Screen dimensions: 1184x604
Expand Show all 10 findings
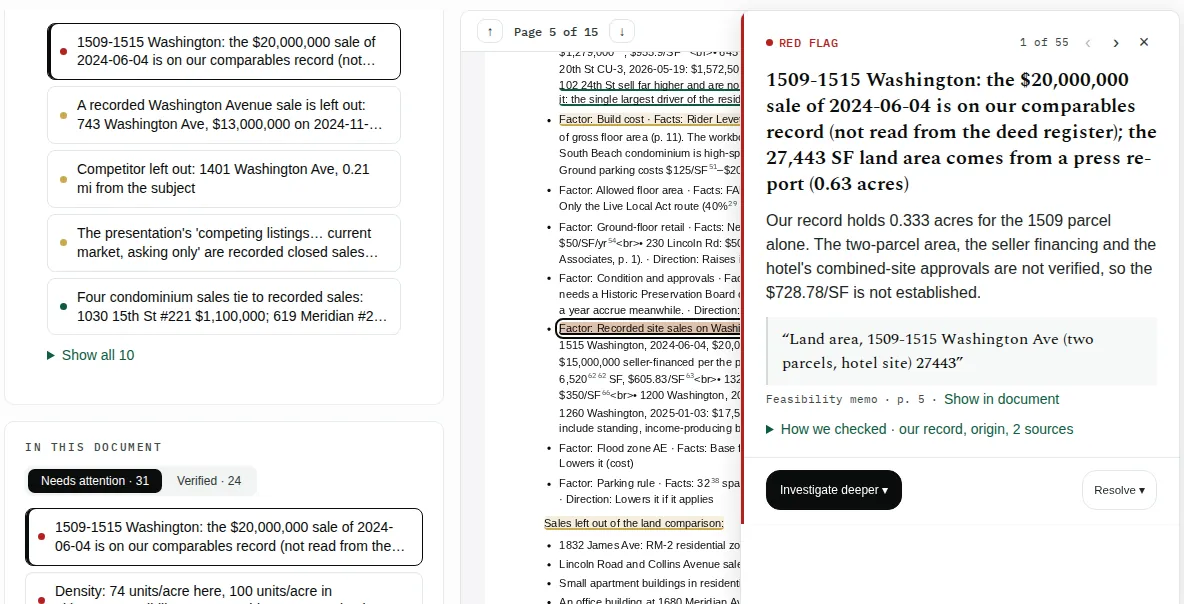[91, 355]
